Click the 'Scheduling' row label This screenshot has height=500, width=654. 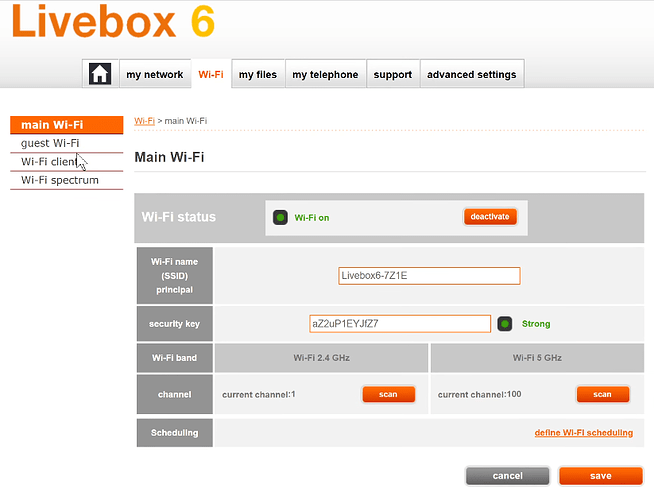[x=175, y=433]
